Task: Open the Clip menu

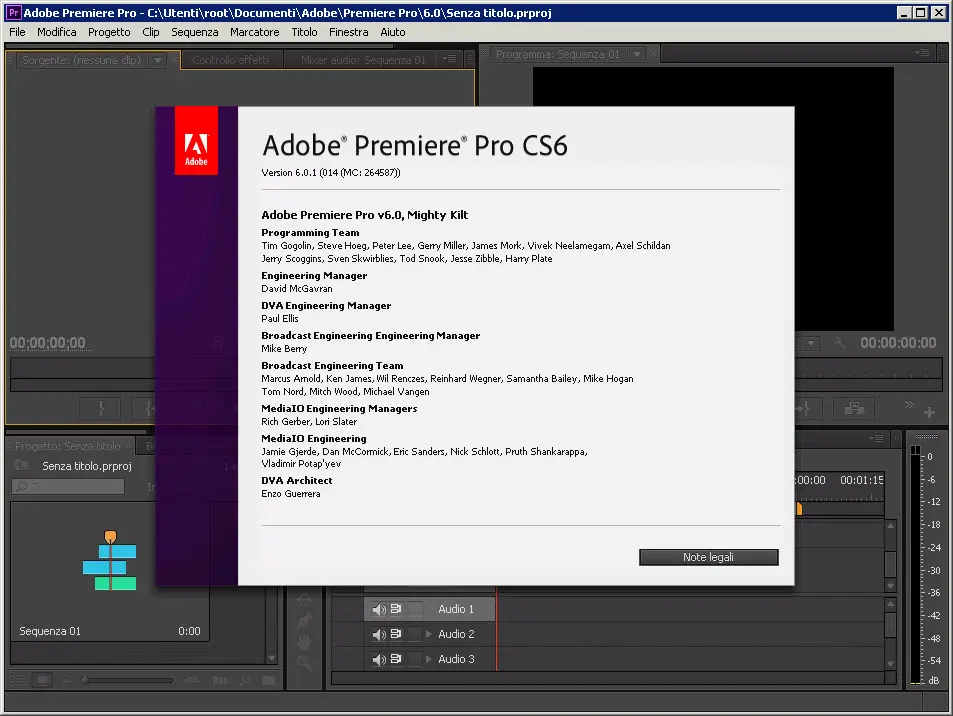Action: pos(151,32)
